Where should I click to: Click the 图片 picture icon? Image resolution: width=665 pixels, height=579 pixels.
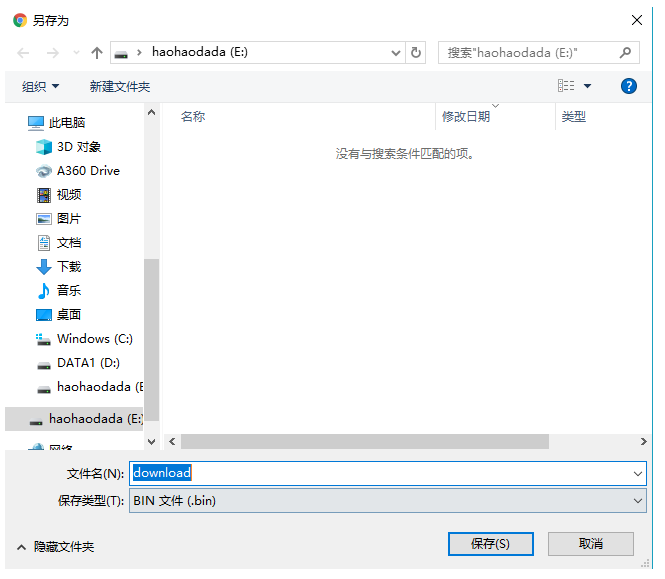[44, 219]
